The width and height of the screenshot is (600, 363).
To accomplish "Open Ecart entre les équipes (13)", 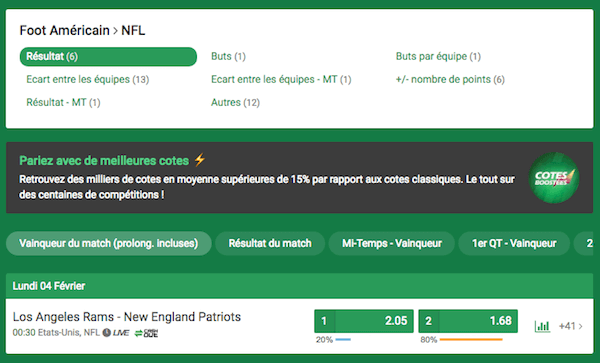I will [x=88, y=79].
